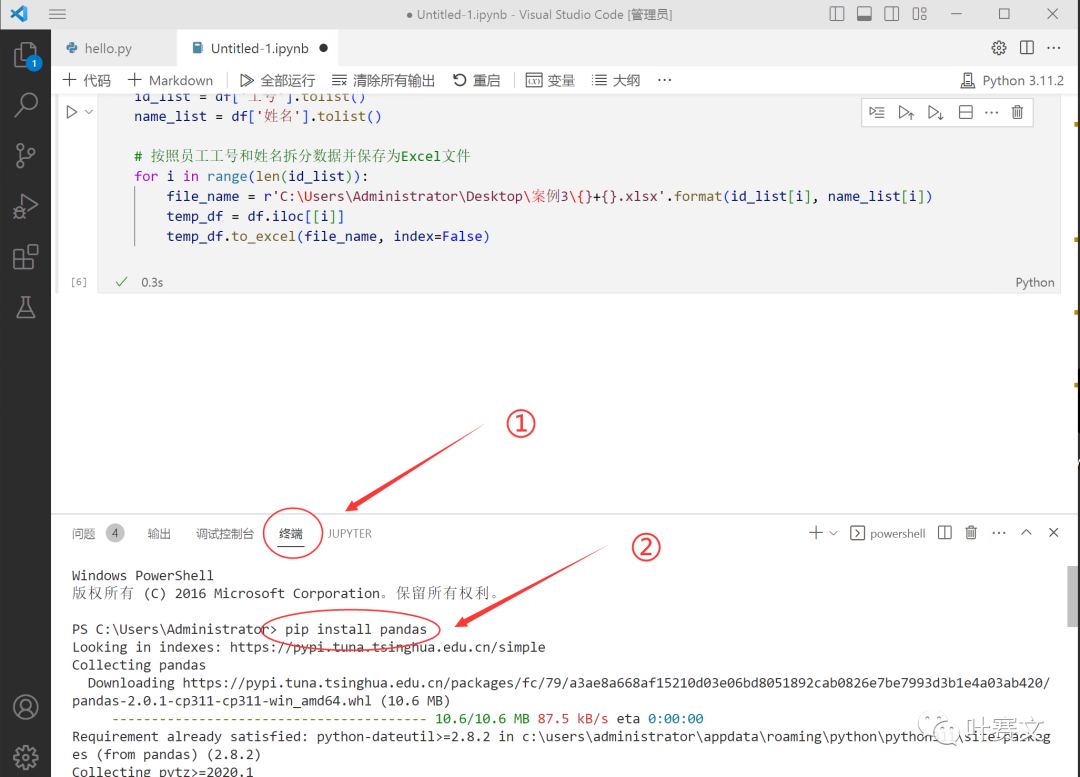
Task: Open Source Control from the Activity Bar
Action: [26, 155]
